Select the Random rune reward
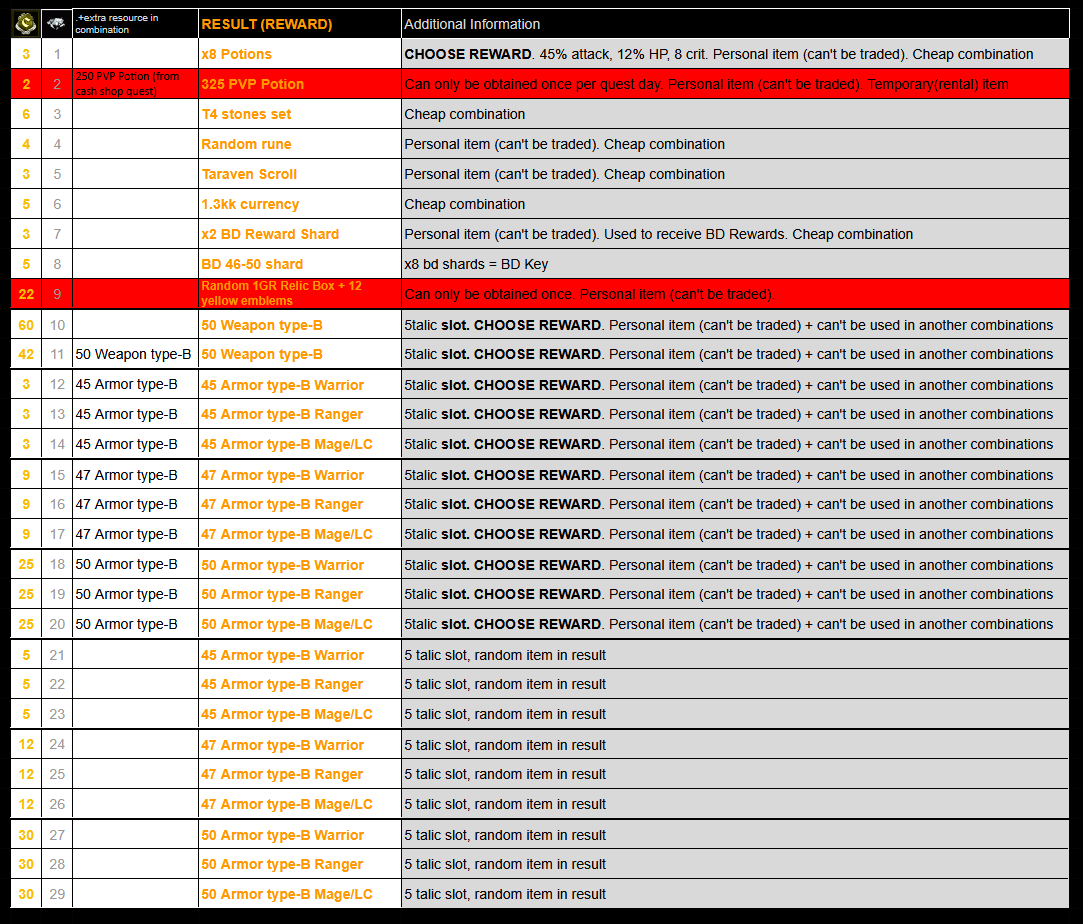The image size is (1083, 924). pyautogui.click(x=246, y=144)
